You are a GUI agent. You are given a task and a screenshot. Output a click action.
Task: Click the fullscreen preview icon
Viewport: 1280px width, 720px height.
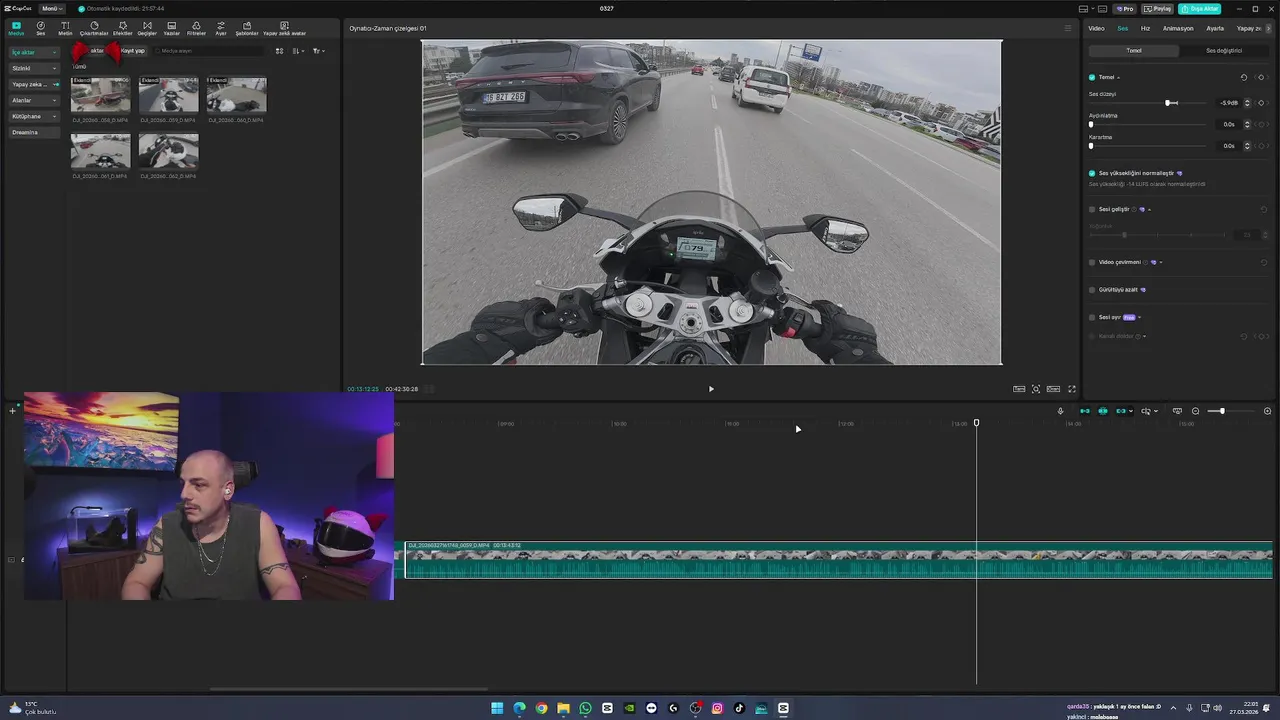pos(1072,389)
